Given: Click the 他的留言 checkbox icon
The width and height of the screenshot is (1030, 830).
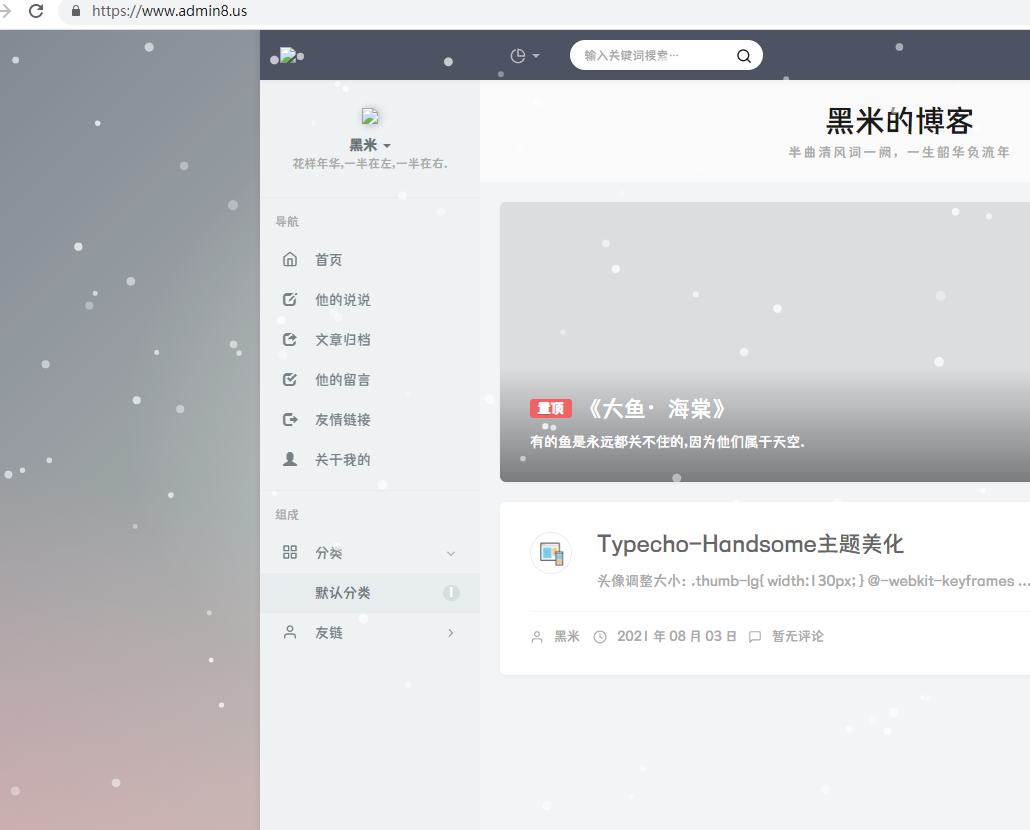Looking at the screenshot, I should [x=290, y=380].
